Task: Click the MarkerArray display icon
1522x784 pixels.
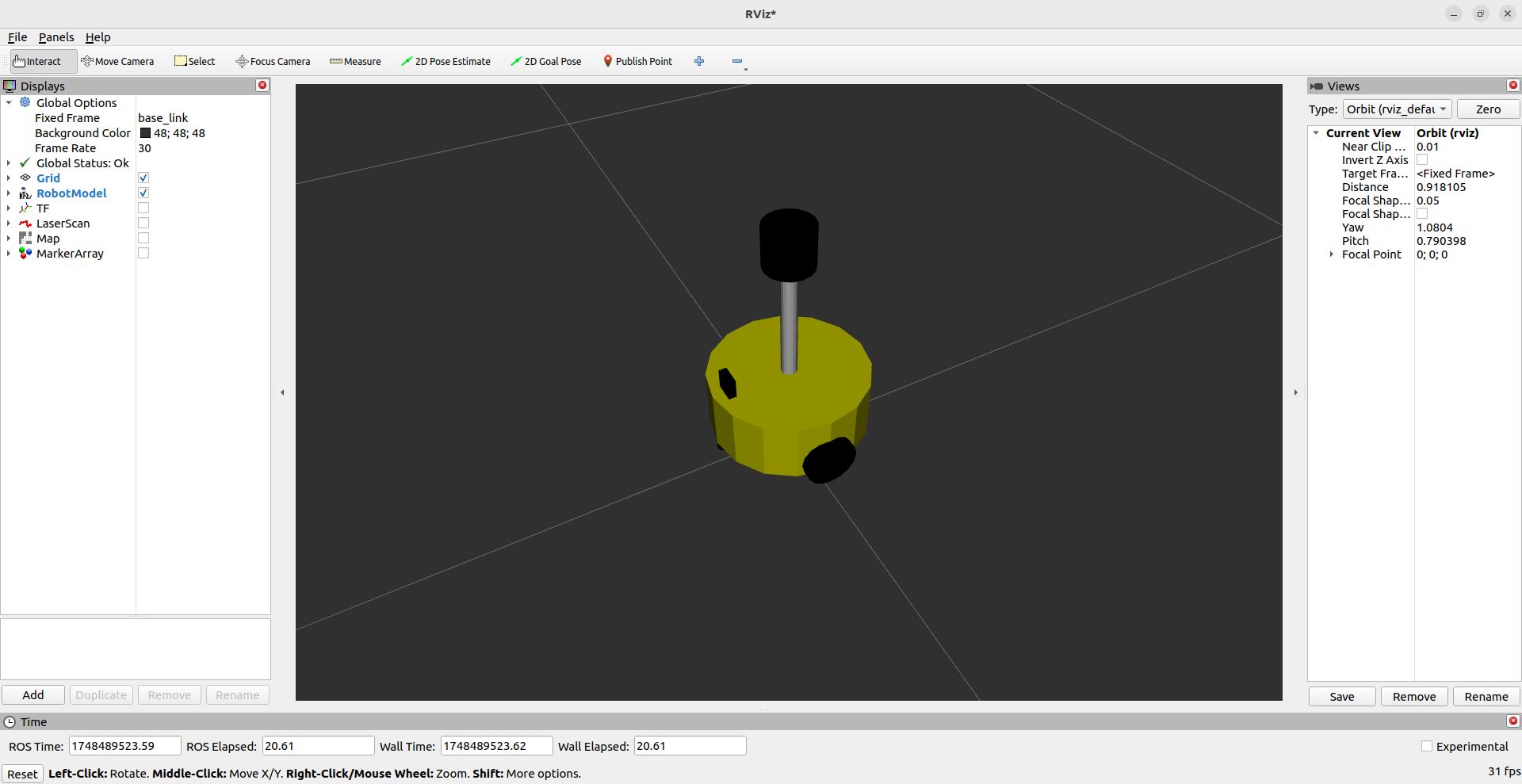Action: click(25, 253)
